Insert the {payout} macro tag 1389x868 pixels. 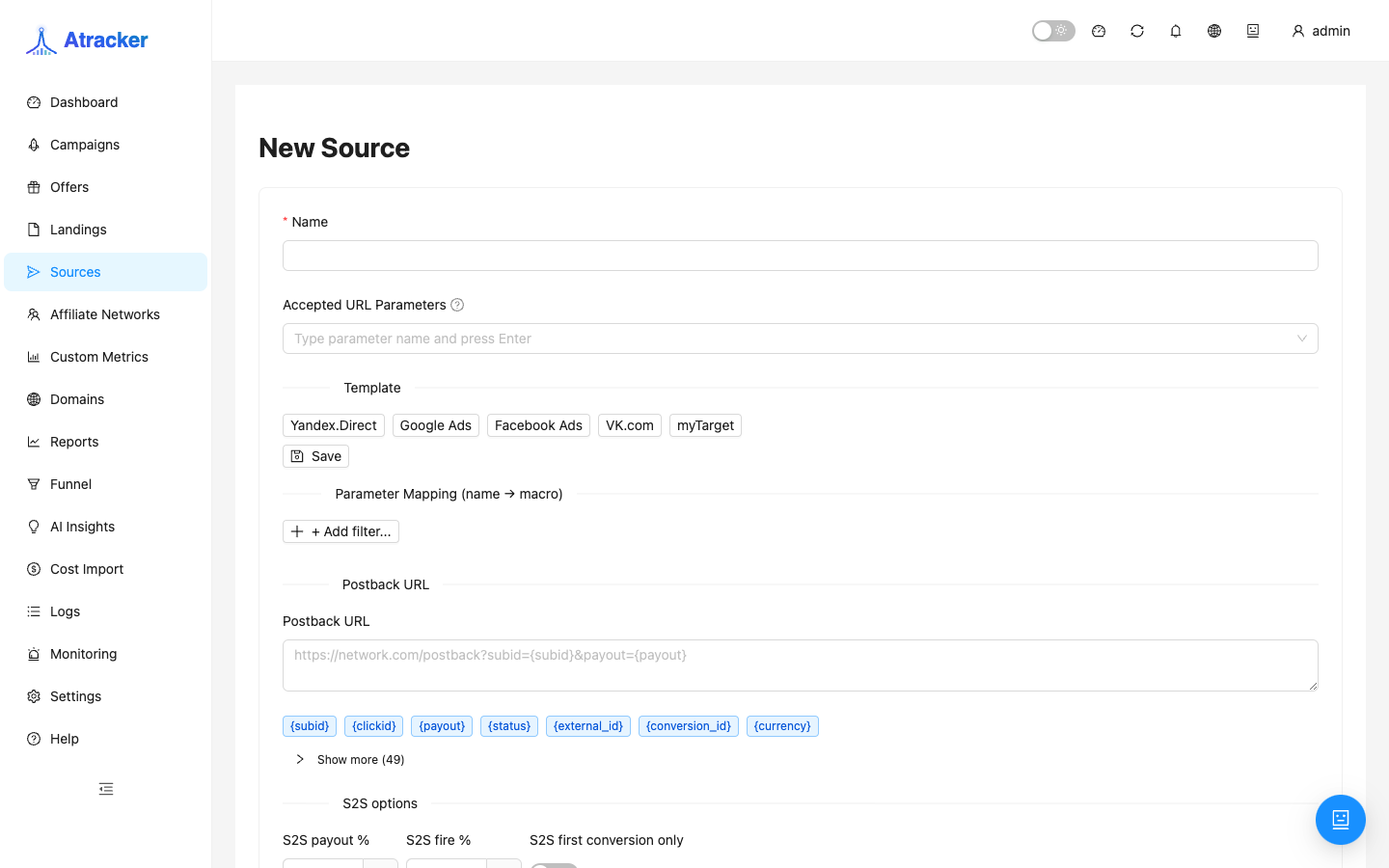click(x=442, y=726)
